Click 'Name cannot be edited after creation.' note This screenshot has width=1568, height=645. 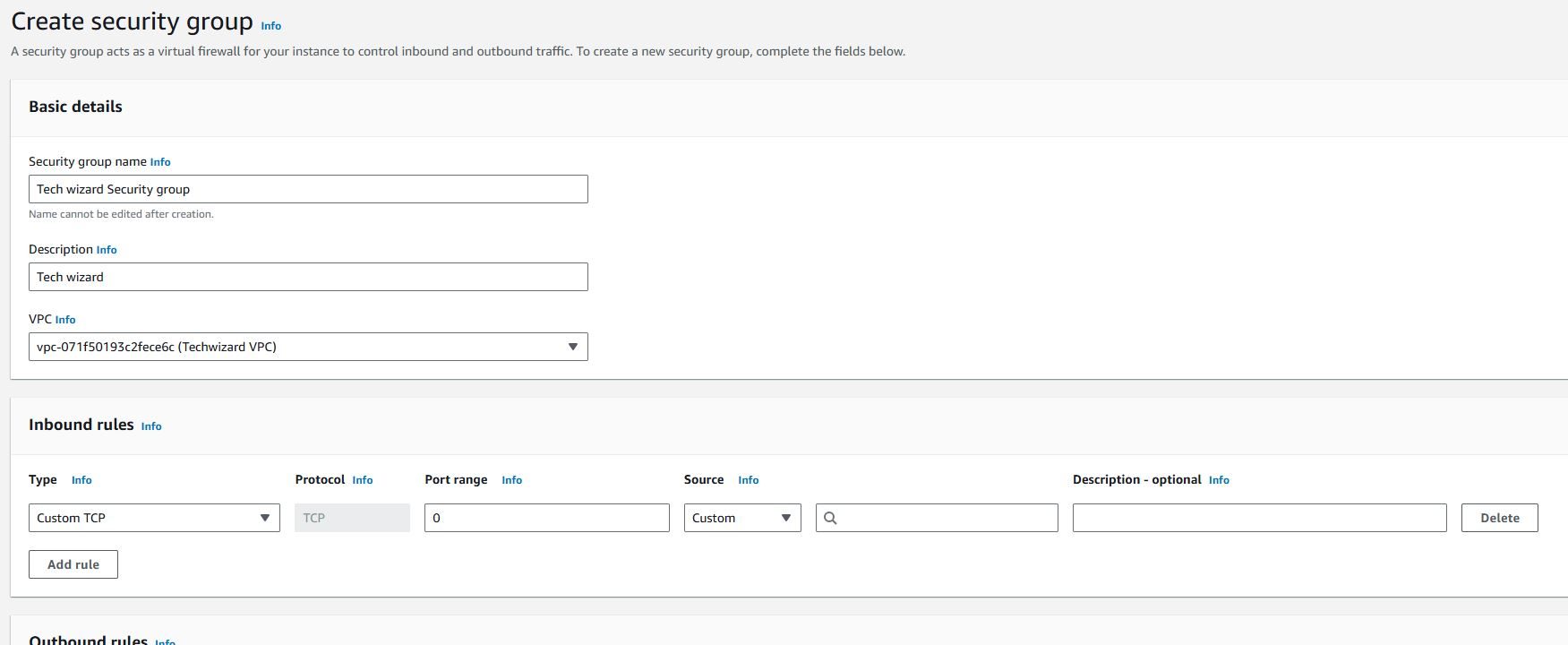coord(121,214)
